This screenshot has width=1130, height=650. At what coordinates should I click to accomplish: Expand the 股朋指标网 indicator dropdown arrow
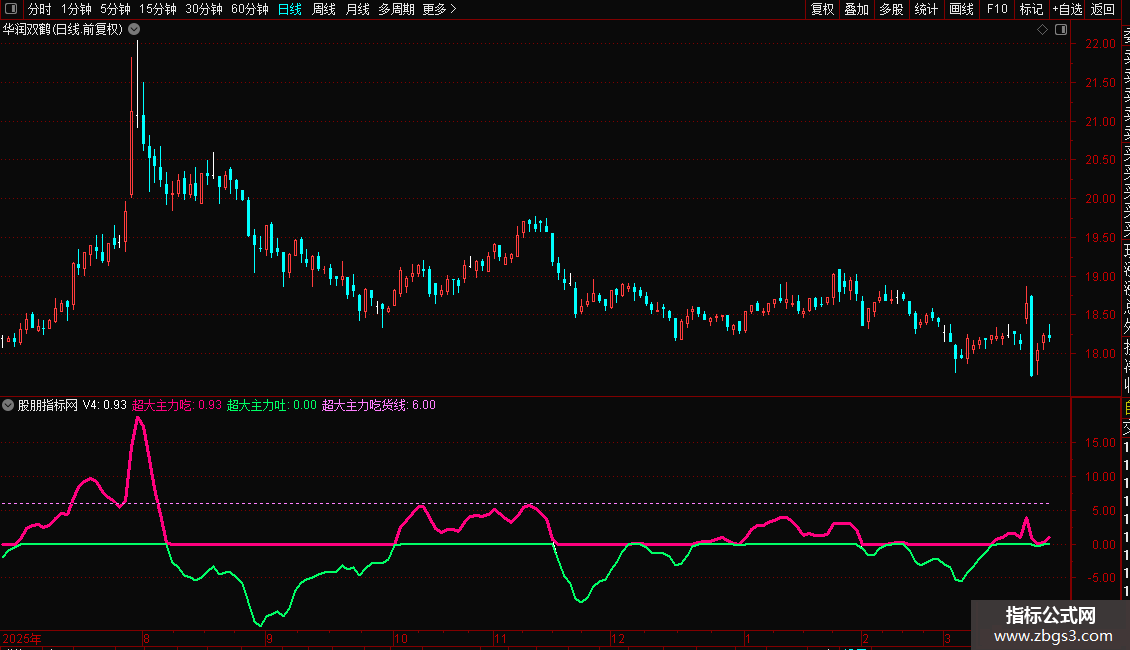tap(9, 405)
